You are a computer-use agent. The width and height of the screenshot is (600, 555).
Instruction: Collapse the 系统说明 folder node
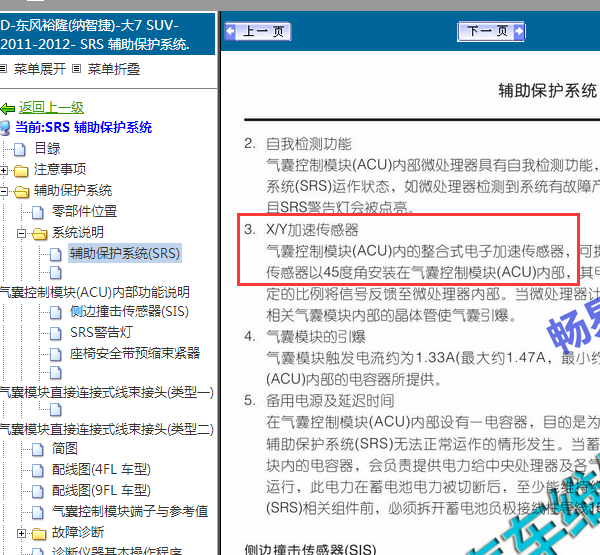[x=22, y=233]
